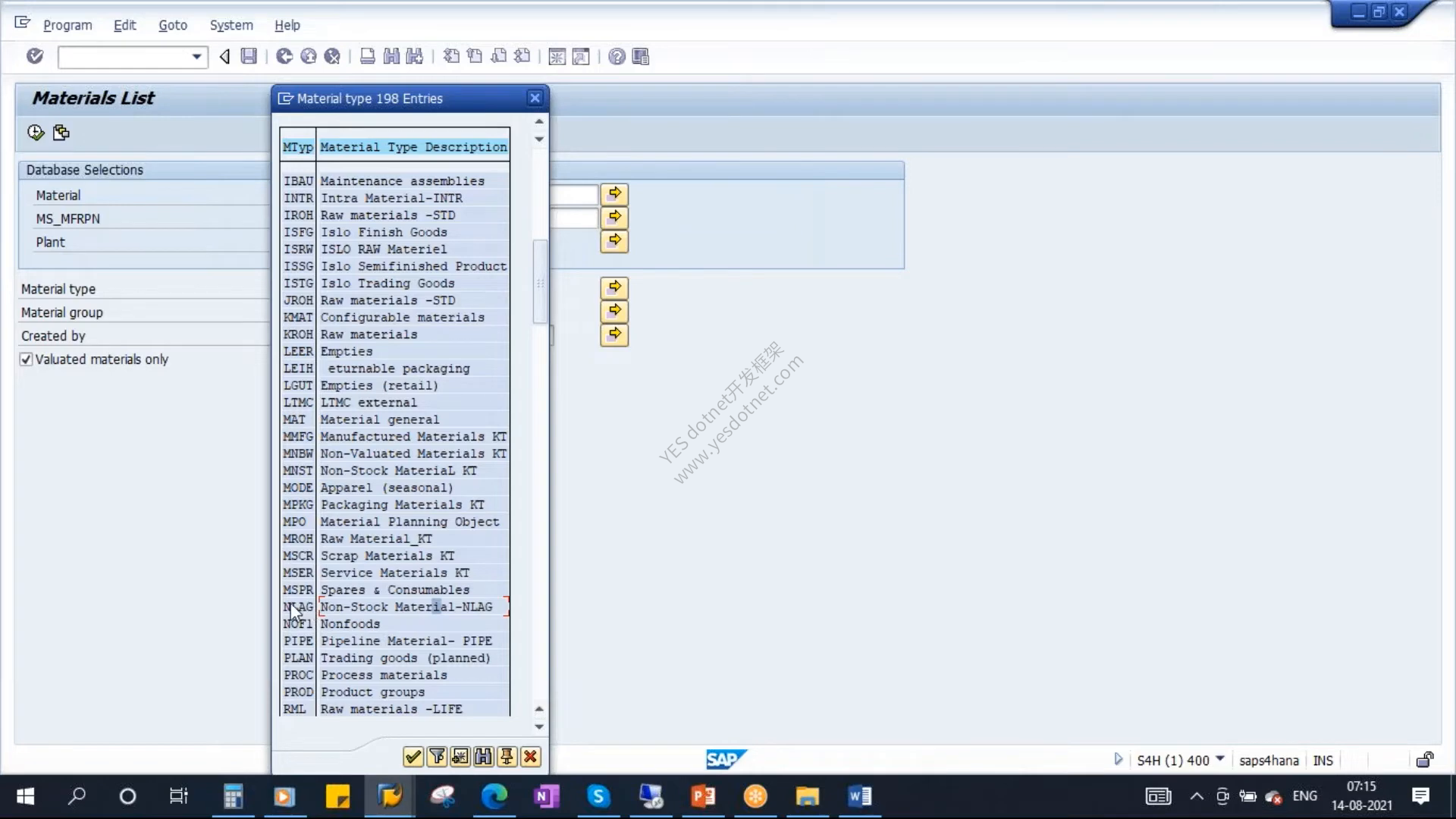This screenshot has height=819, width=1456.
Task: Expand the status bar left triangle
Action: 1119,759
